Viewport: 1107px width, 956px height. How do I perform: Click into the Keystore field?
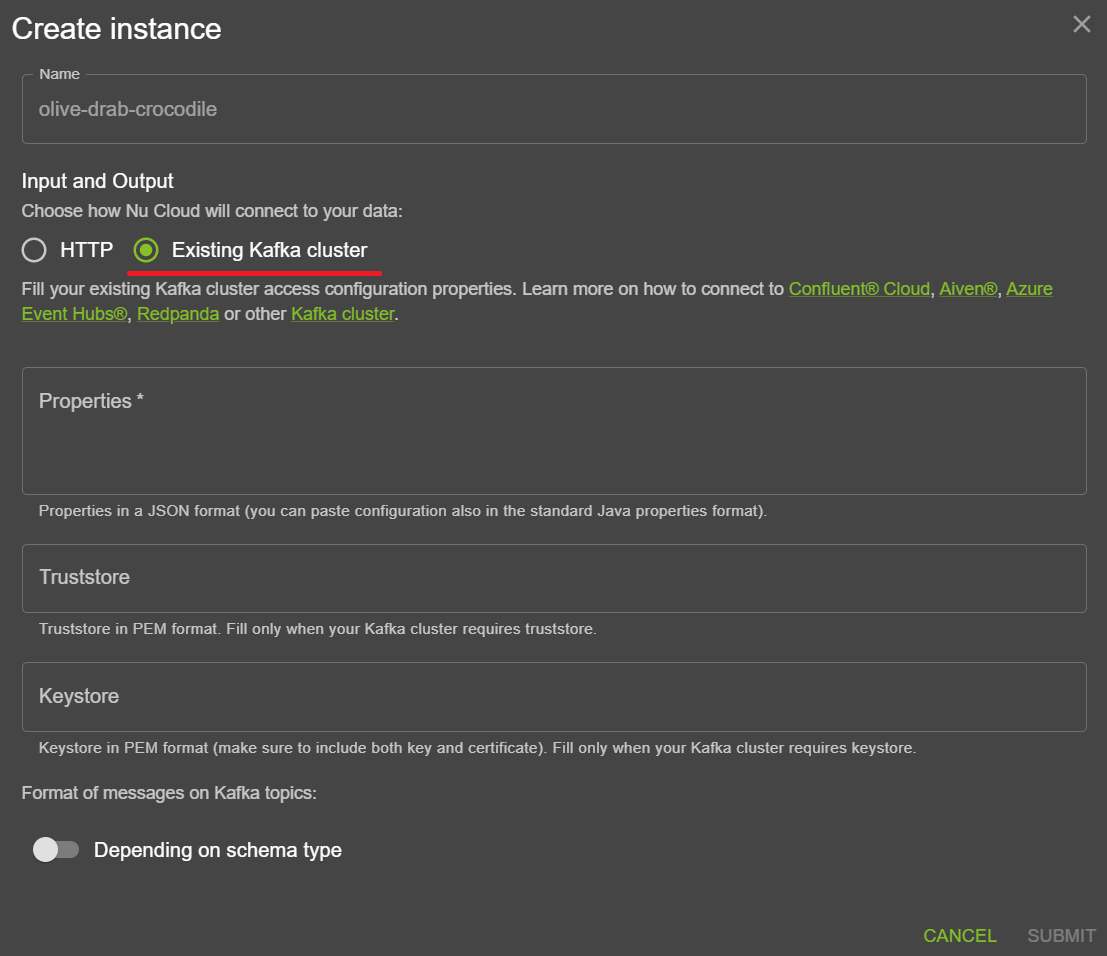pyautogui.click(x=554, y=697)
